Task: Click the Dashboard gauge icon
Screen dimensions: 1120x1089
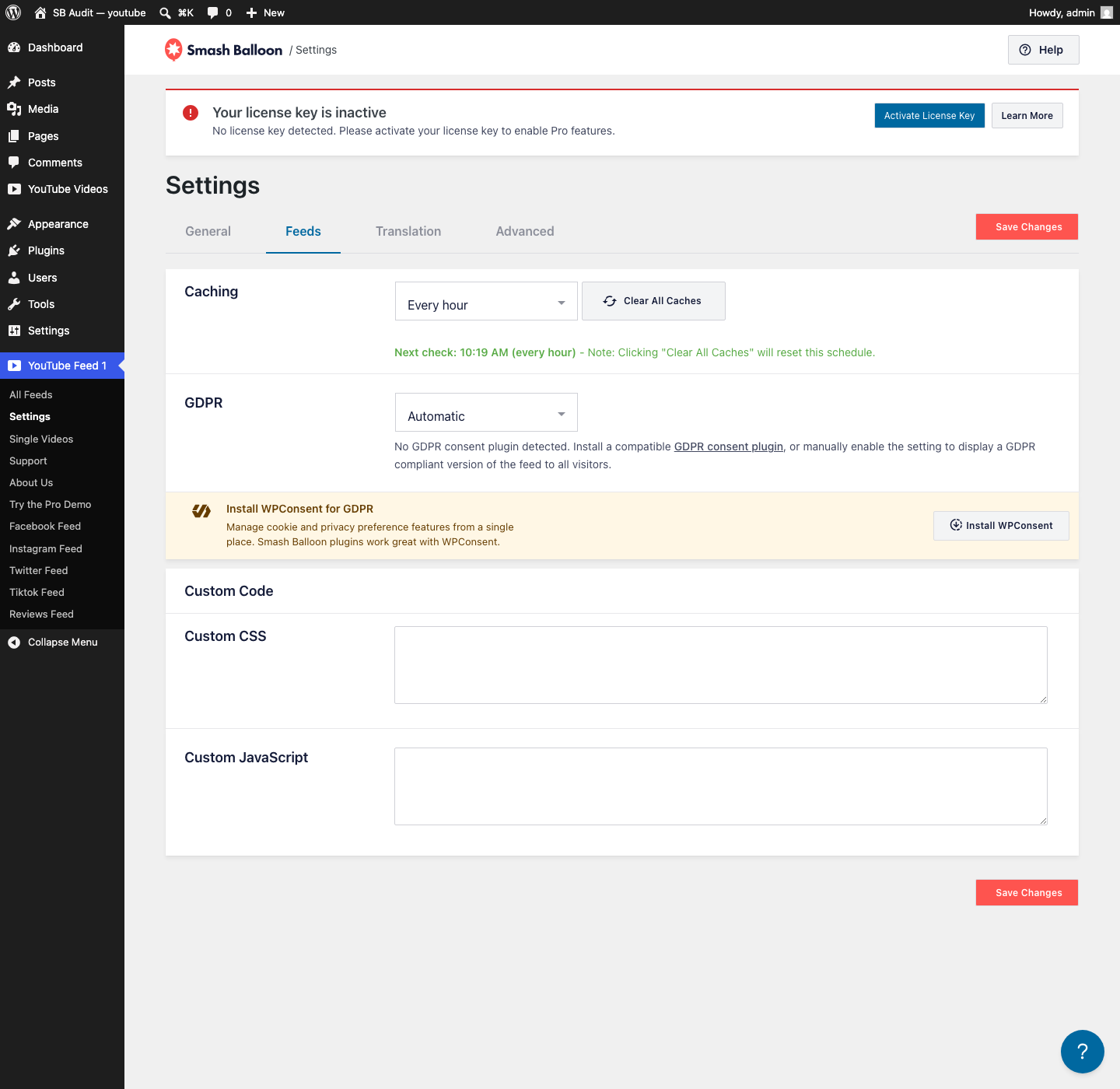Action: click(x=14, y=47)
